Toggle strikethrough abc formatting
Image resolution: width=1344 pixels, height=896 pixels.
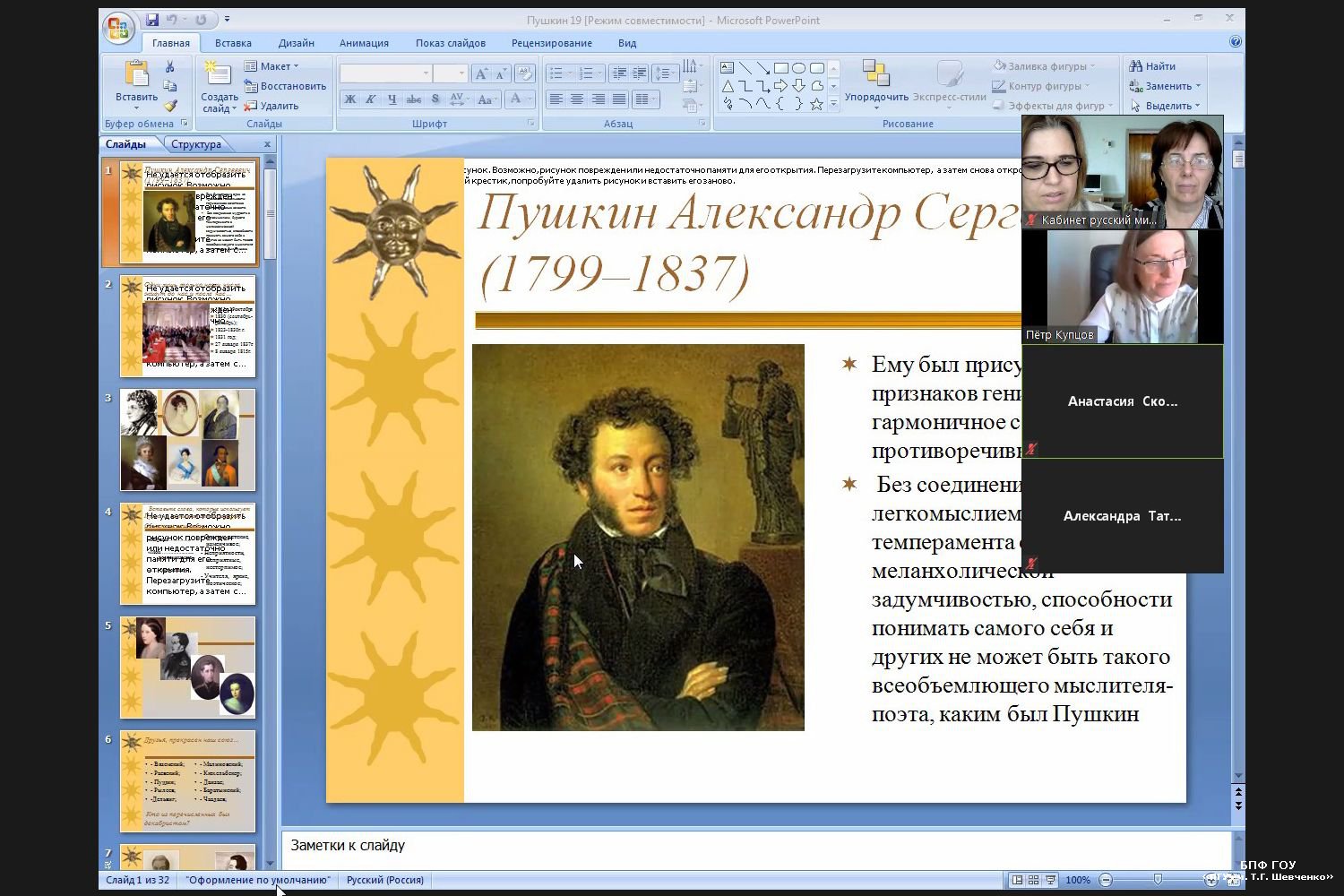pyautogui.click(x=413, y=99)
